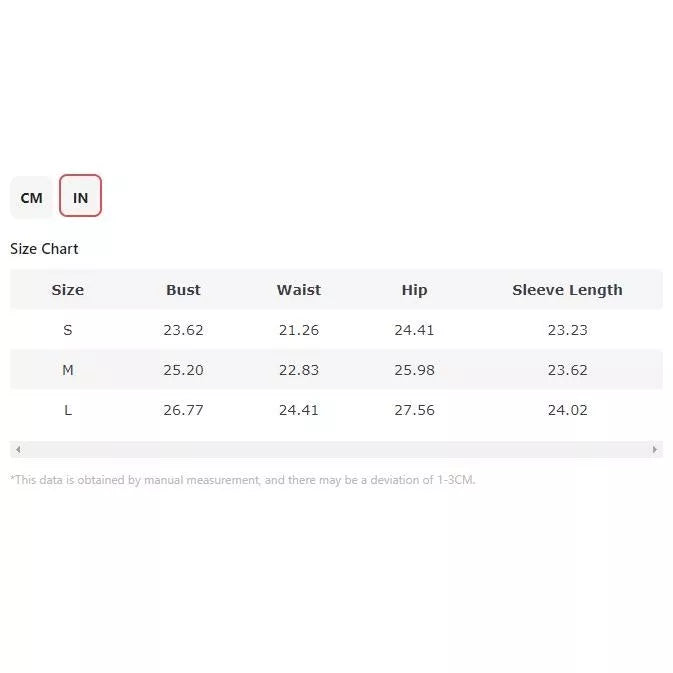Click the horizontal scrollbar track

(336, 449)
